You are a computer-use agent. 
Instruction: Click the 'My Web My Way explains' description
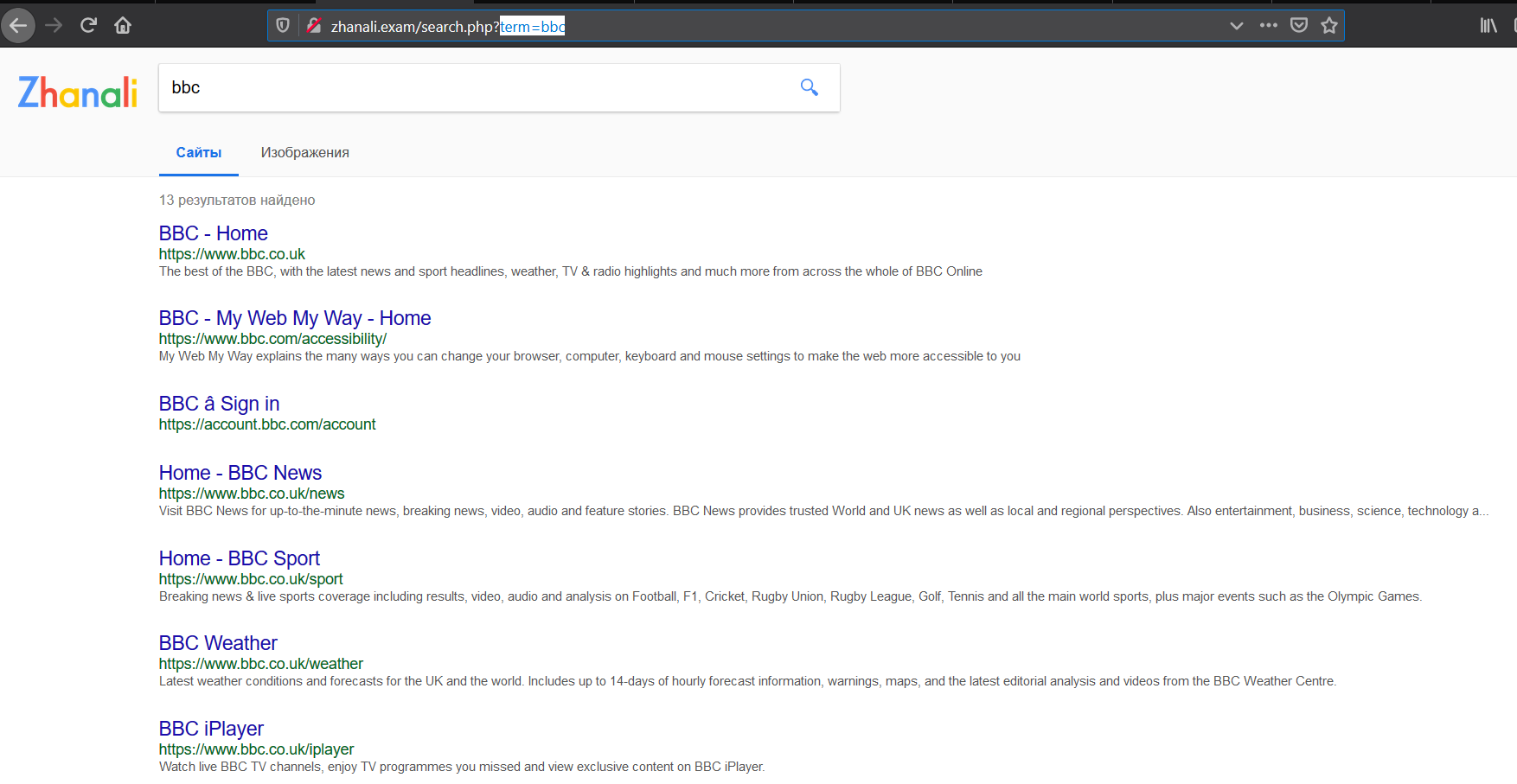tap(590, 356)
